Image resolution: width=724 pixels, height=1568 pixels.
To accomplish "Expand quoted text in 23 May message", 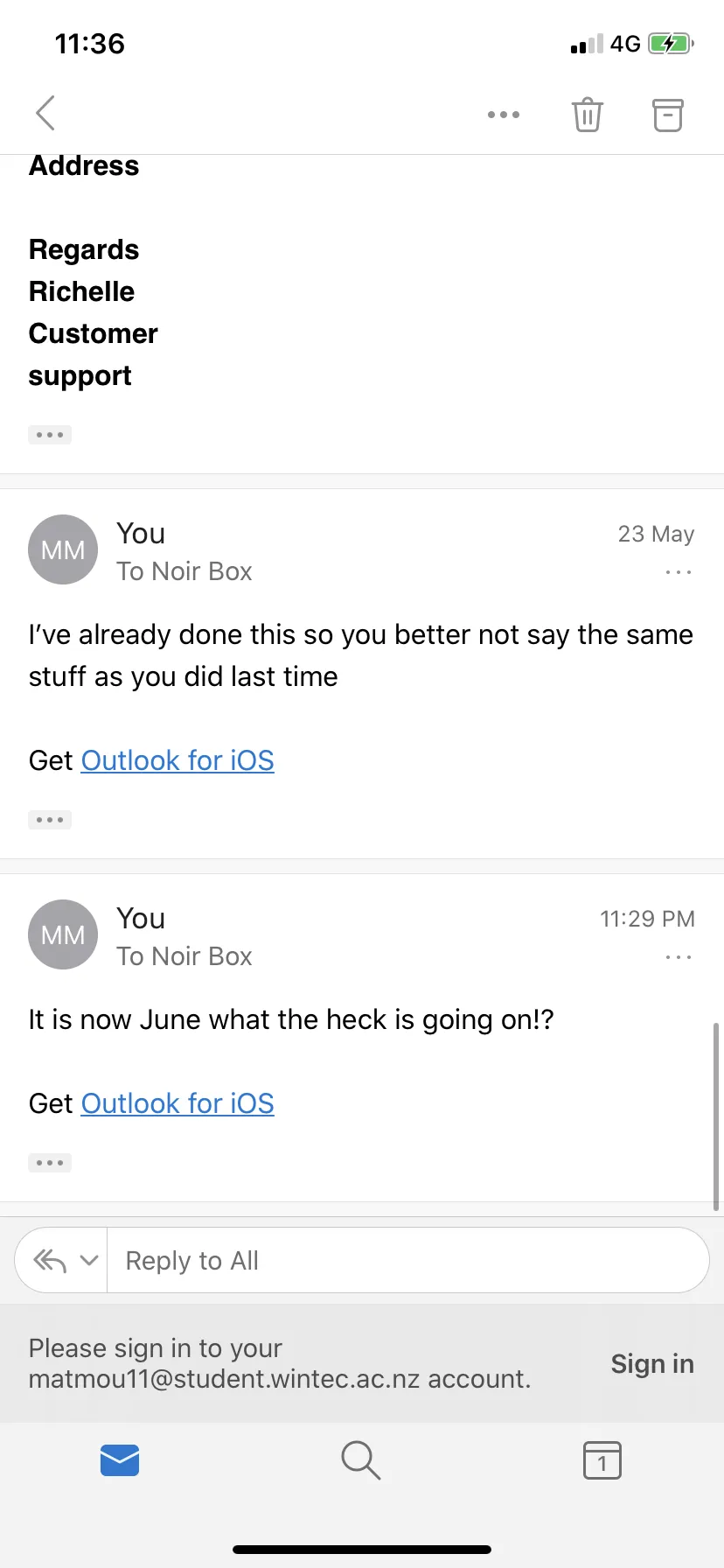I will pos(50,820).
